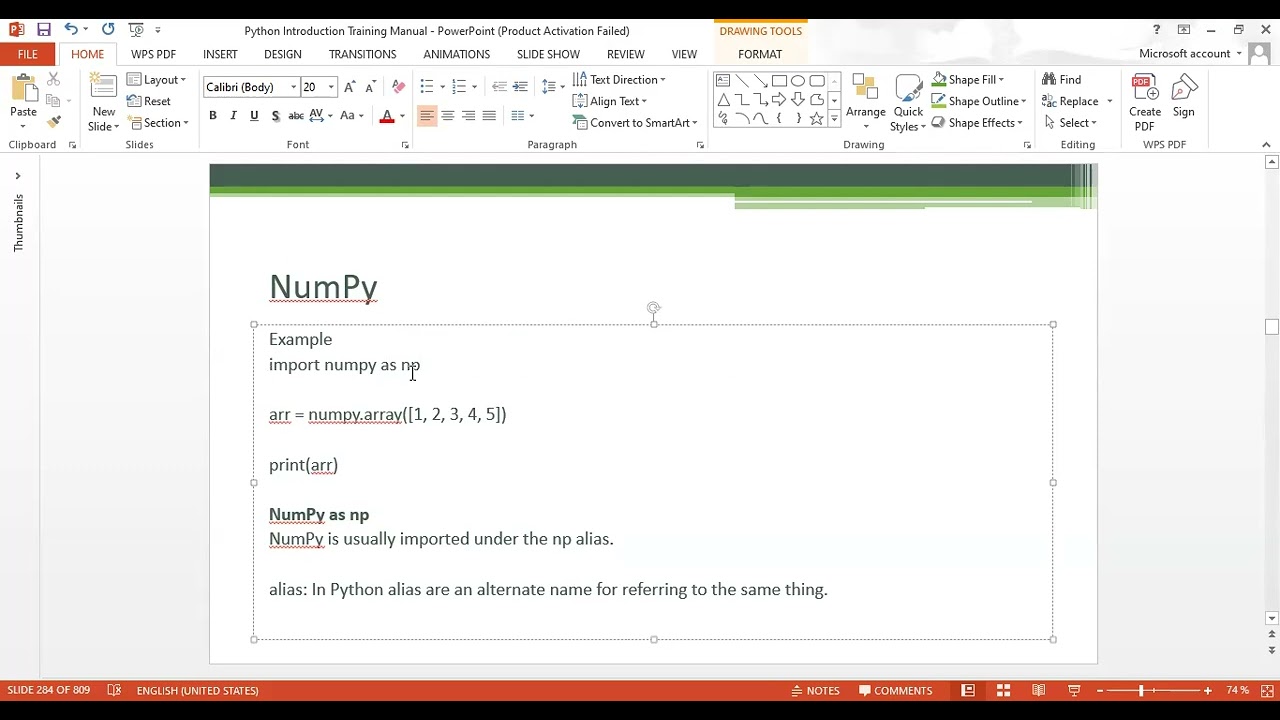1280x720 pixels.
Task: Undo the last action
Action: pyautogui.click(x=70, y=30)
